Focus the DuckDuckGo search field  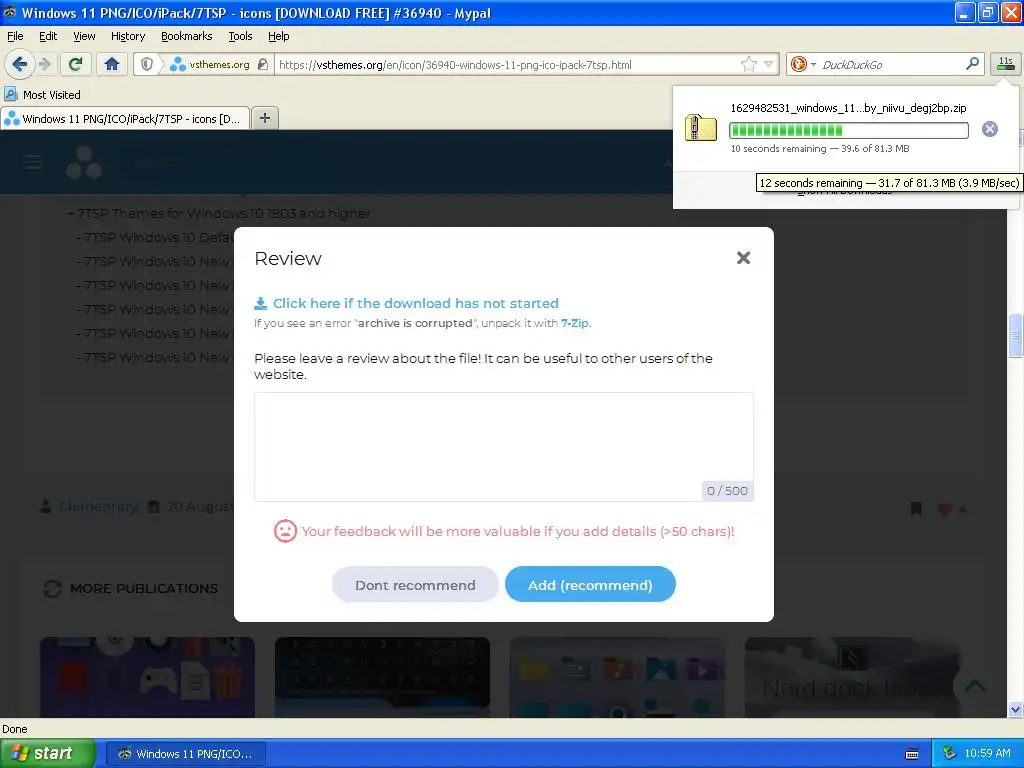click(x=891, y=64)
